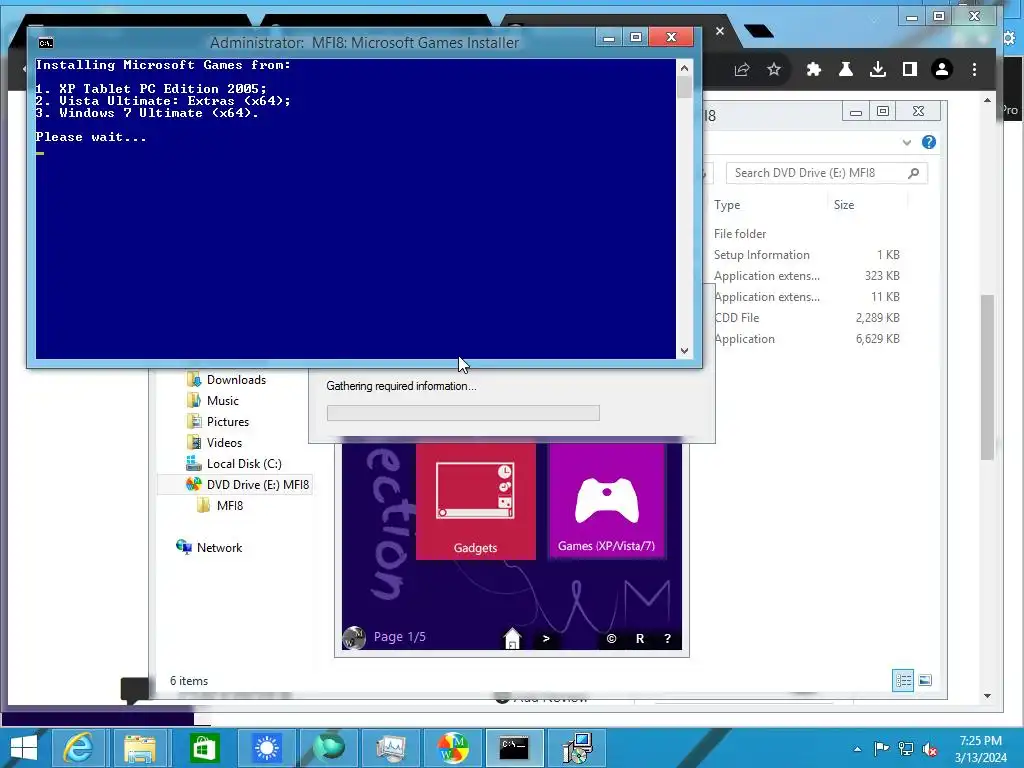Screen dimensions: 1024x768
Task: Click the browser share page icon
Action: [x=742, y=69]
